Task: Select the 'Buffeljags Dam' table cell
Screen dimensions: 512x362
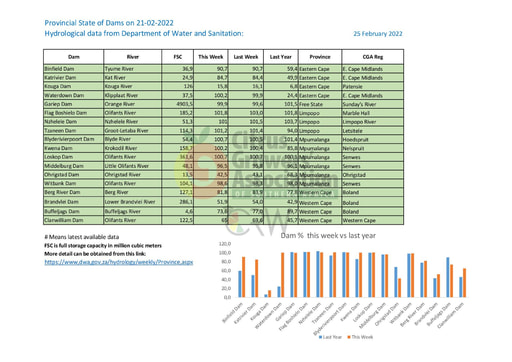Action: 74,211
